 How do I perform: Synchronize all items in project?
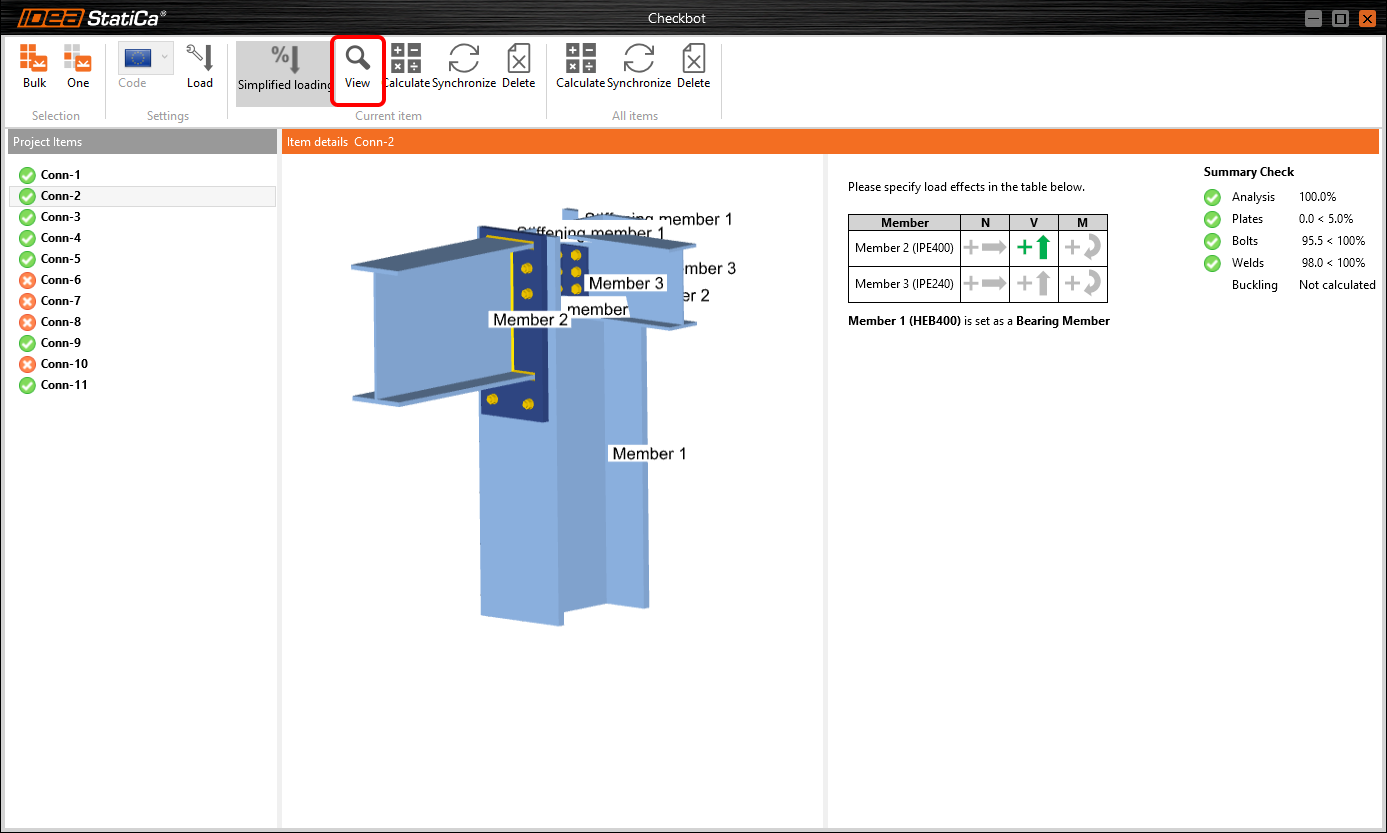[x=638, y=66]
